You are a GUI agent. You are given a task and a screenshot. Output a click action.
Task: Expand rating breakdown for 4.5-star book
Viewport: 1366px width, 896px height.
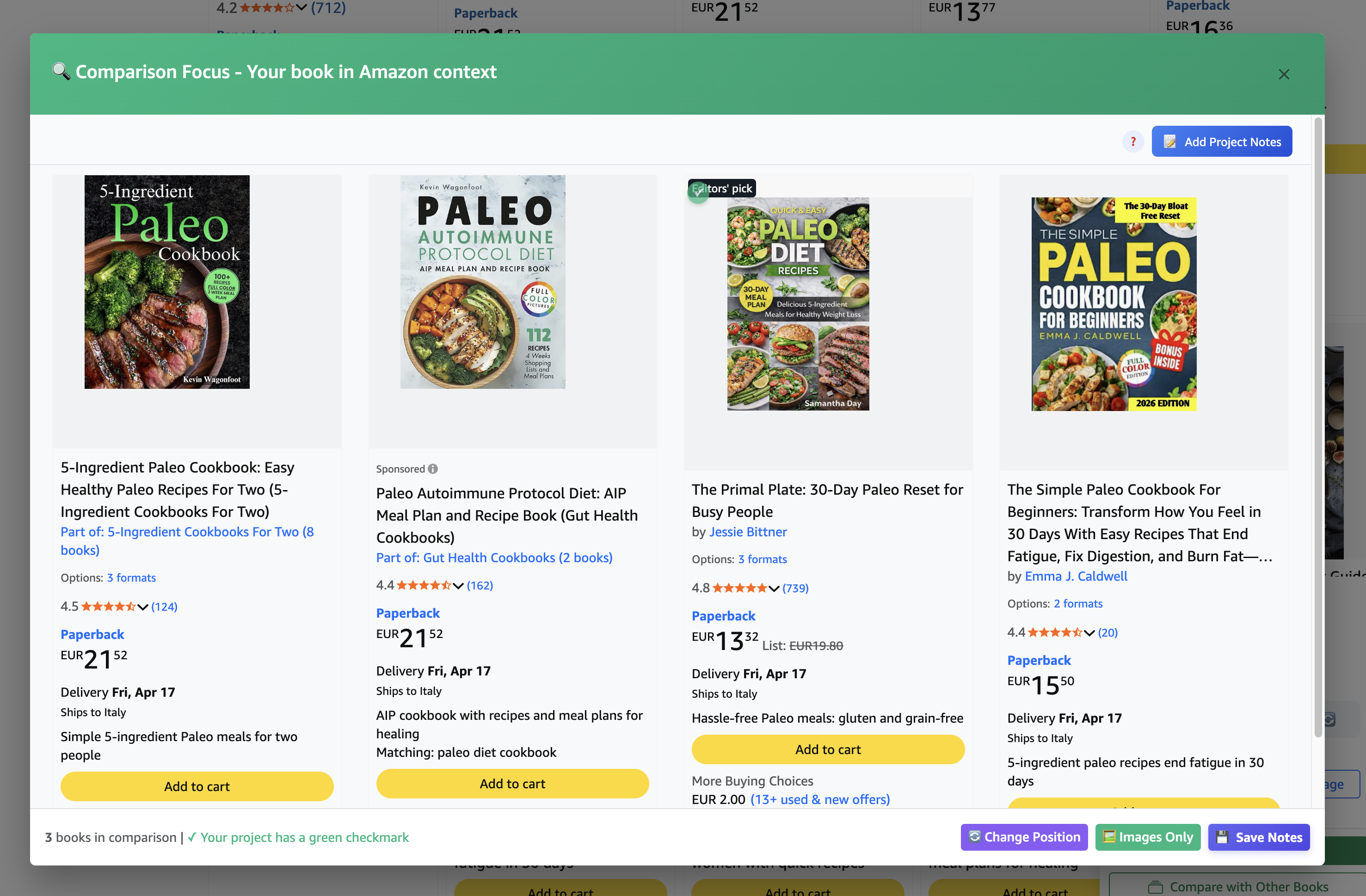(143, 607)
